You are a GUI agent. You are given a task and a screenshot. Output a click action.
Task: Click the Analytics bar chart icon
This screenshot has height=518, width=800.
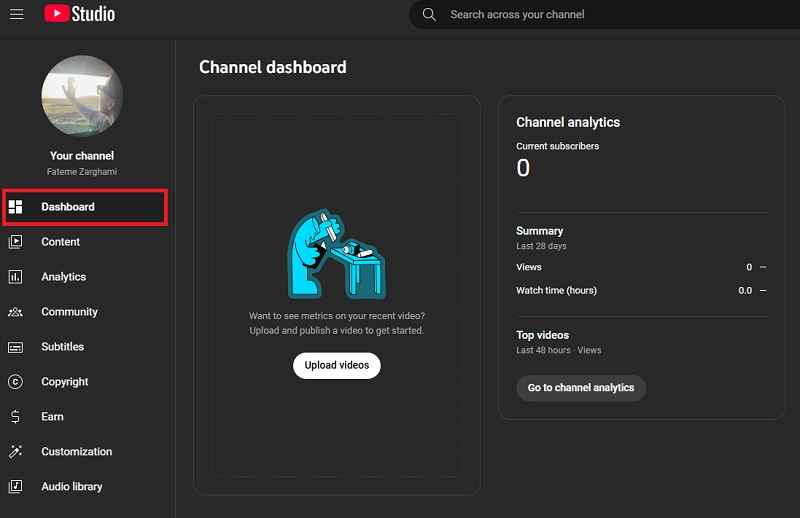pos(15,277)
